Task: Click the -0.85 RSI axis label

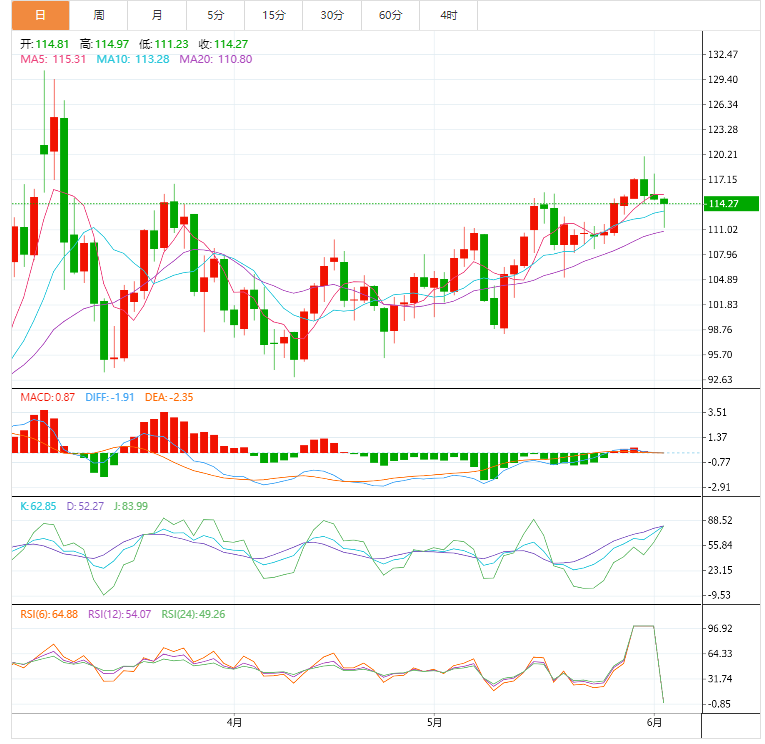Action: click(719, 704)
